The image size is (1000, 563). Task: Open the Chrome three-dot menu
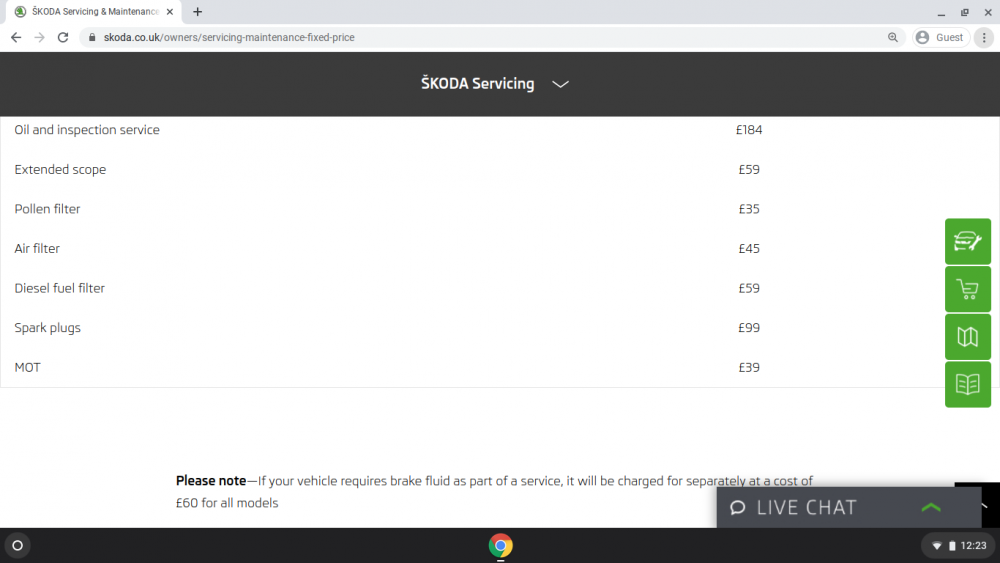point(984,38)
